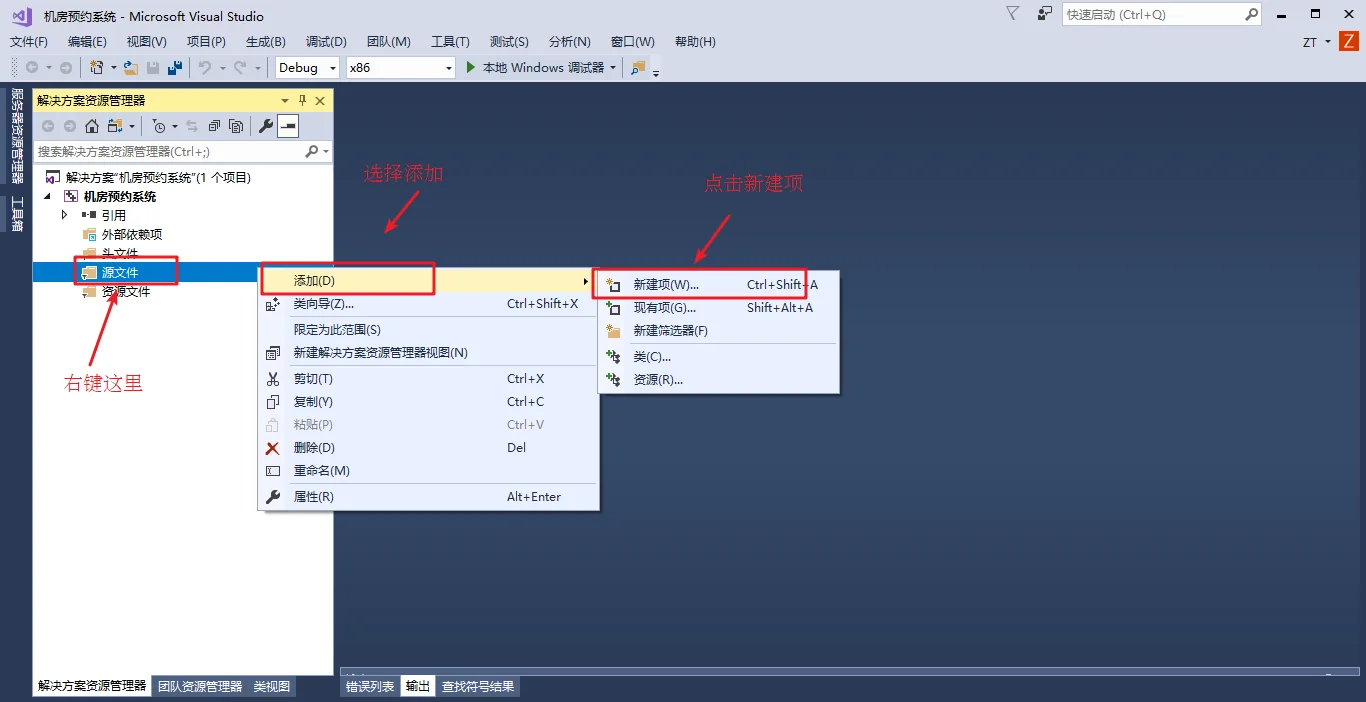Choose 新建筛选器(F) in the submenu
This screenshot has height=702, width=1366.
pyautogui.click(x=719, y=331)
